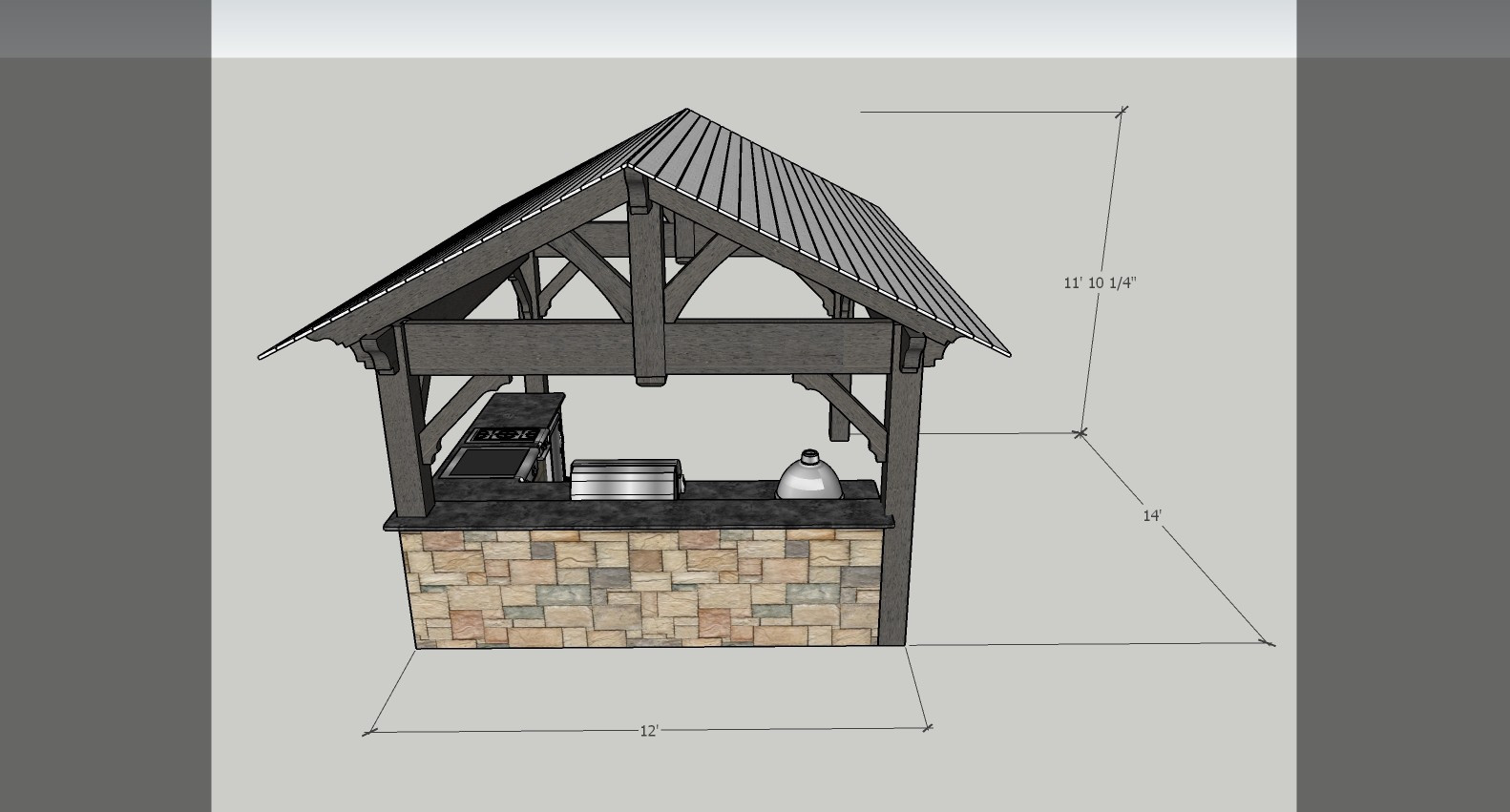This screenshot has width=1510, height=812.
Task: Select the 11' 10 1/4" height dimension
Action: pos(1101,282)
